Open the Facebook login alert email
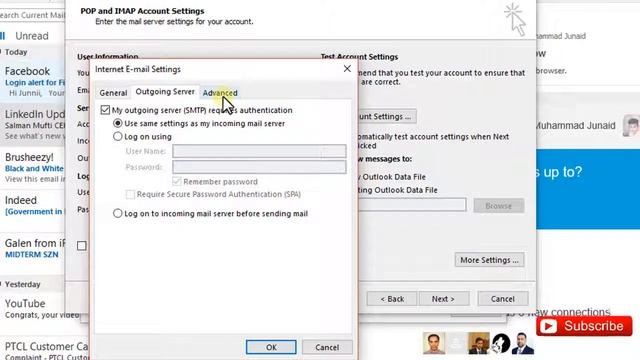640x360 pixels. click(33, 82)
